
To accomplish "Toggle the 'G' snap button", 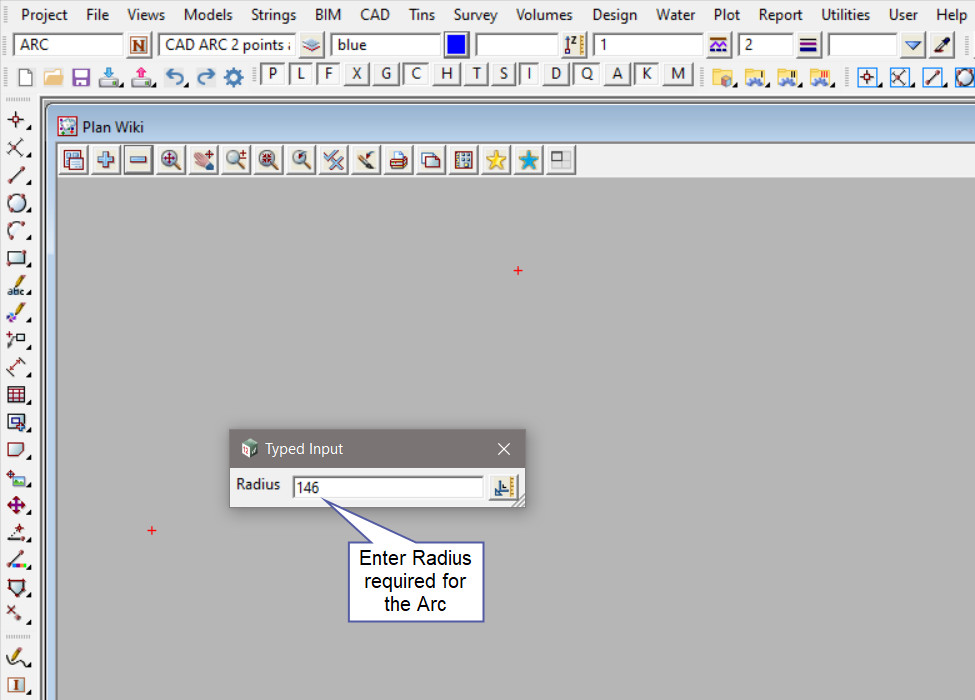I will click(386, 75).
